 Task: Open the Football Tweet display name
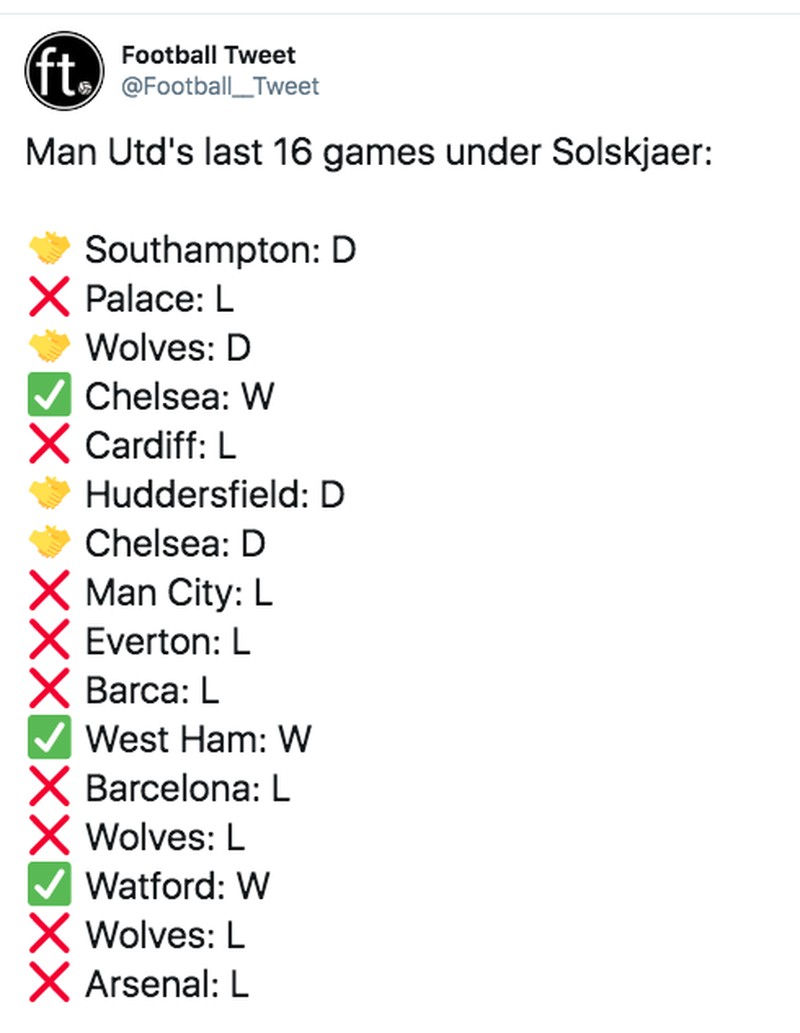209,55
